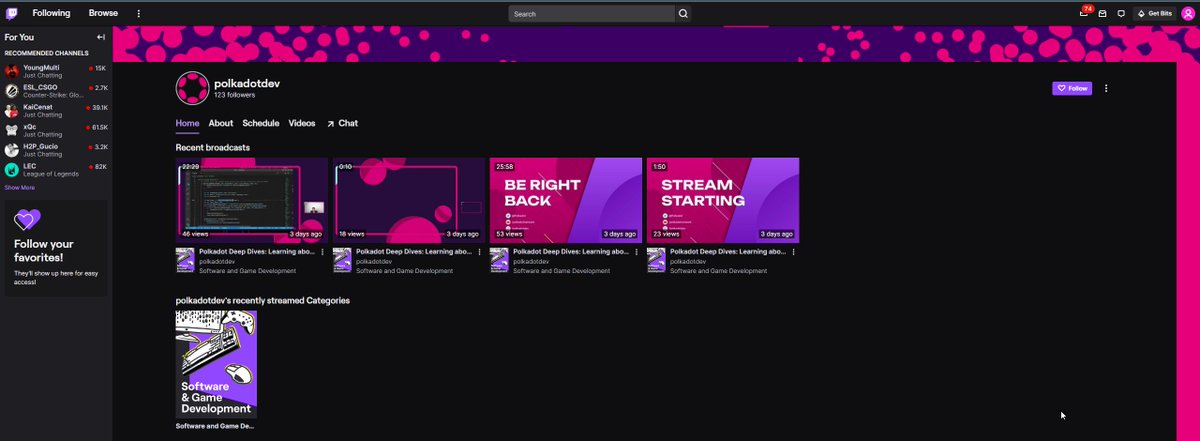Screen dimensions: 1200x441
Task: Click polkadotdev profile avatar
Action: coord(192,88)
